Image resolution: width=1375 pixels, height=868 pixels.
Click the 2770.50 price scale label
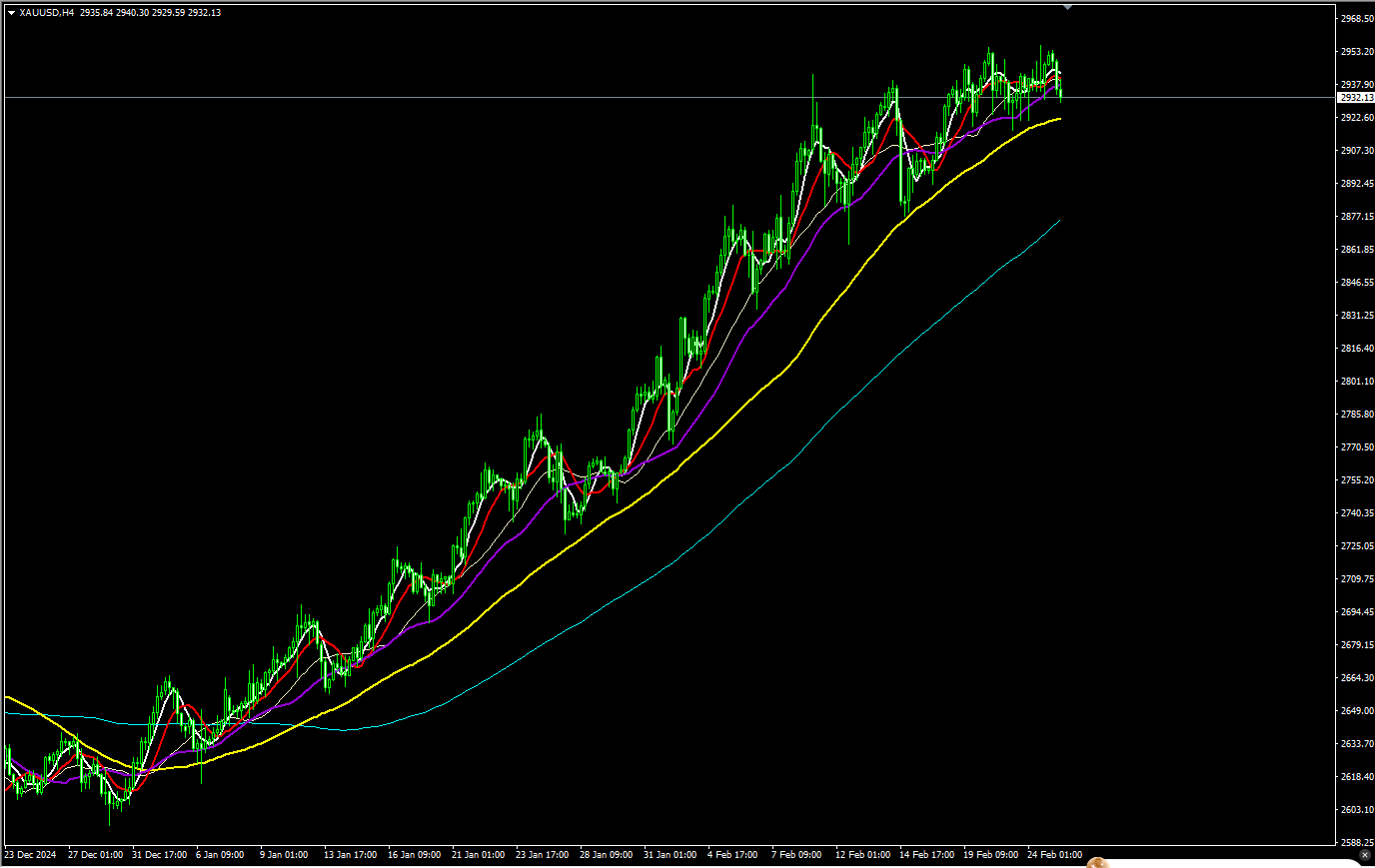click(x=1357, y=447)
